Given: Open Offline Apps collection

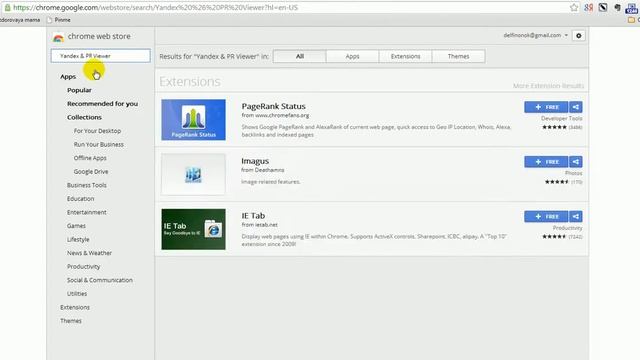Looking at the screenshot, I should 90,158.
